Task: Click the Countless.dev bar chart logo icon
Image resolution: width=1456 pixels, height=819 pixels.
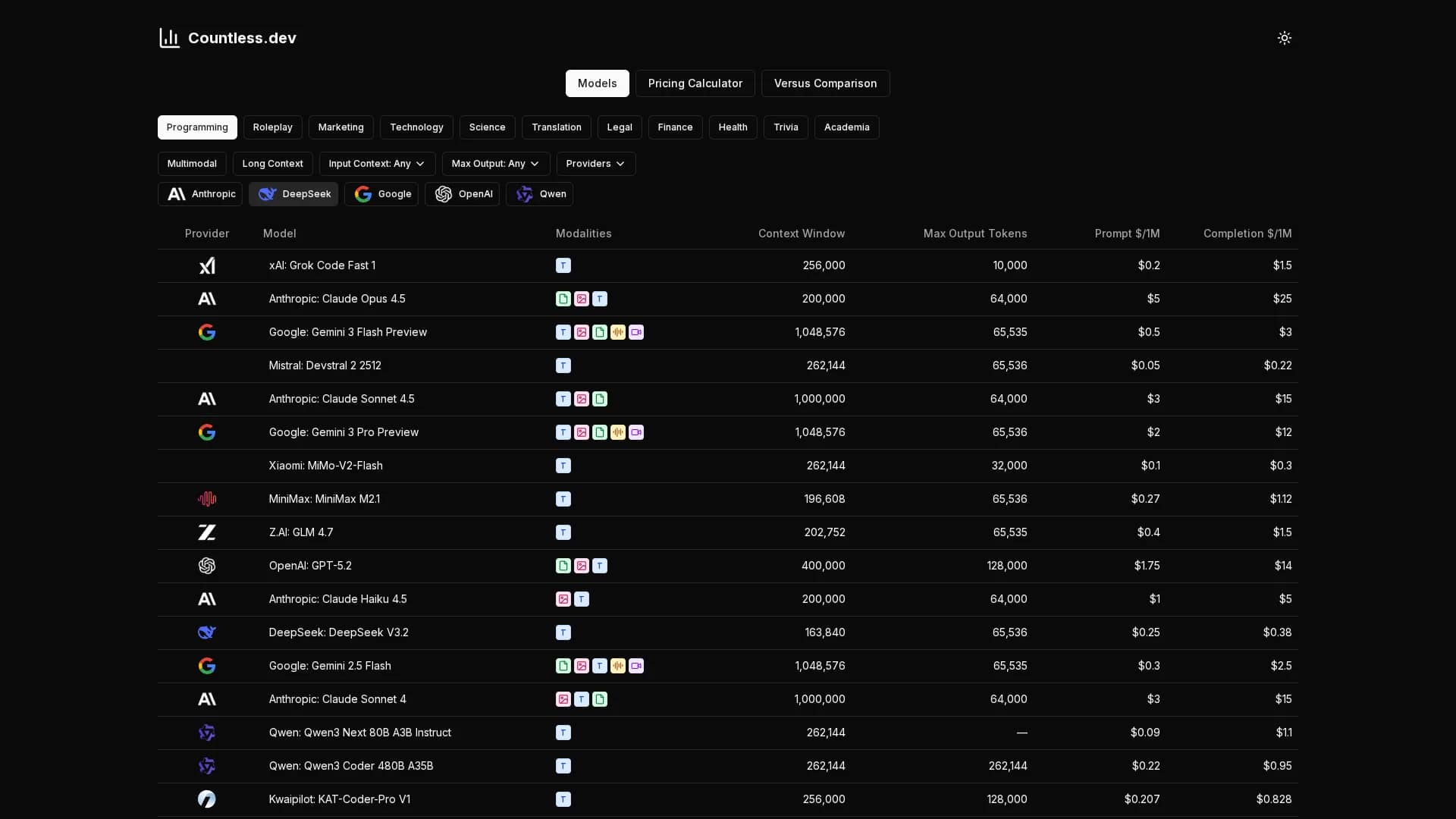Action: pos(169,38)
